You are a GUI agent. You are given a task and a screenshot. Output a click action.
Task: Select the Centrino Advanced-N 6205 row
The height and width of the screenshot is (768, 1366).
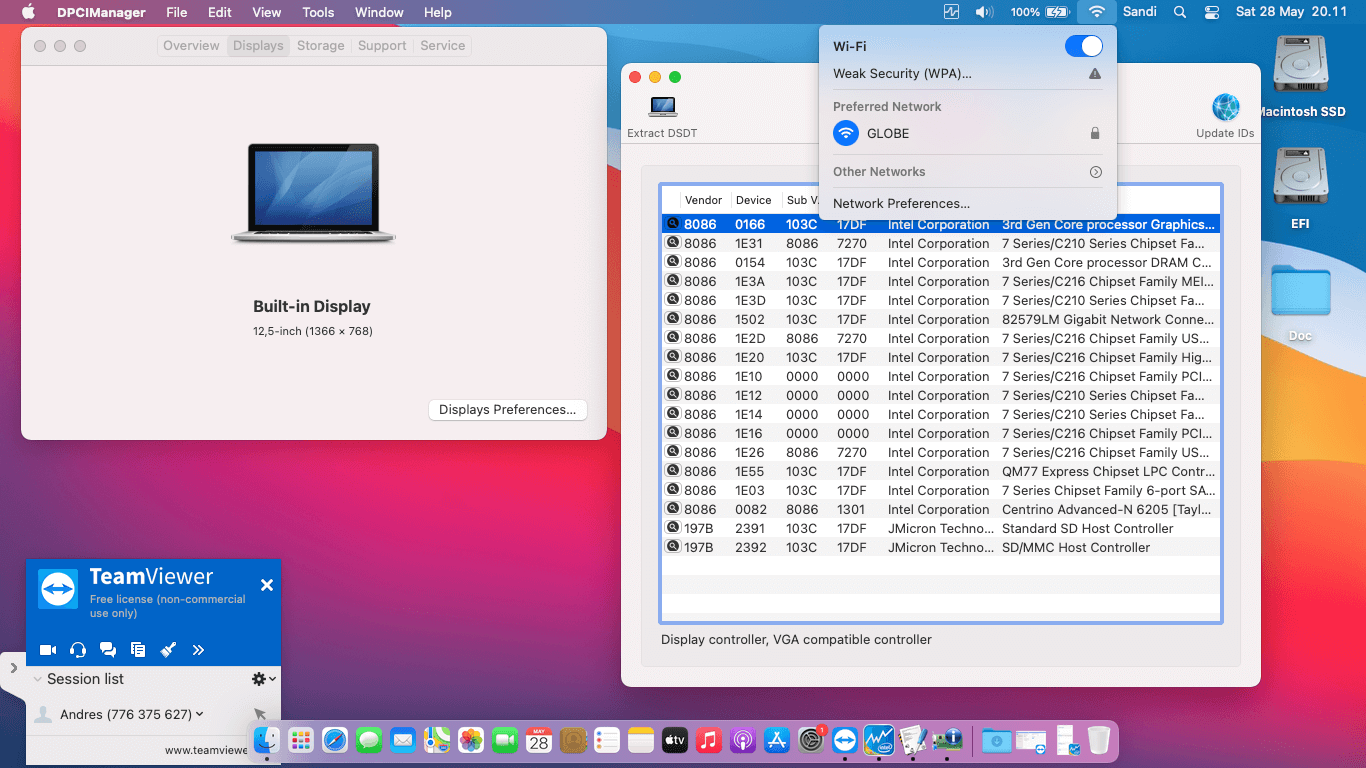[x=940, y=509]
